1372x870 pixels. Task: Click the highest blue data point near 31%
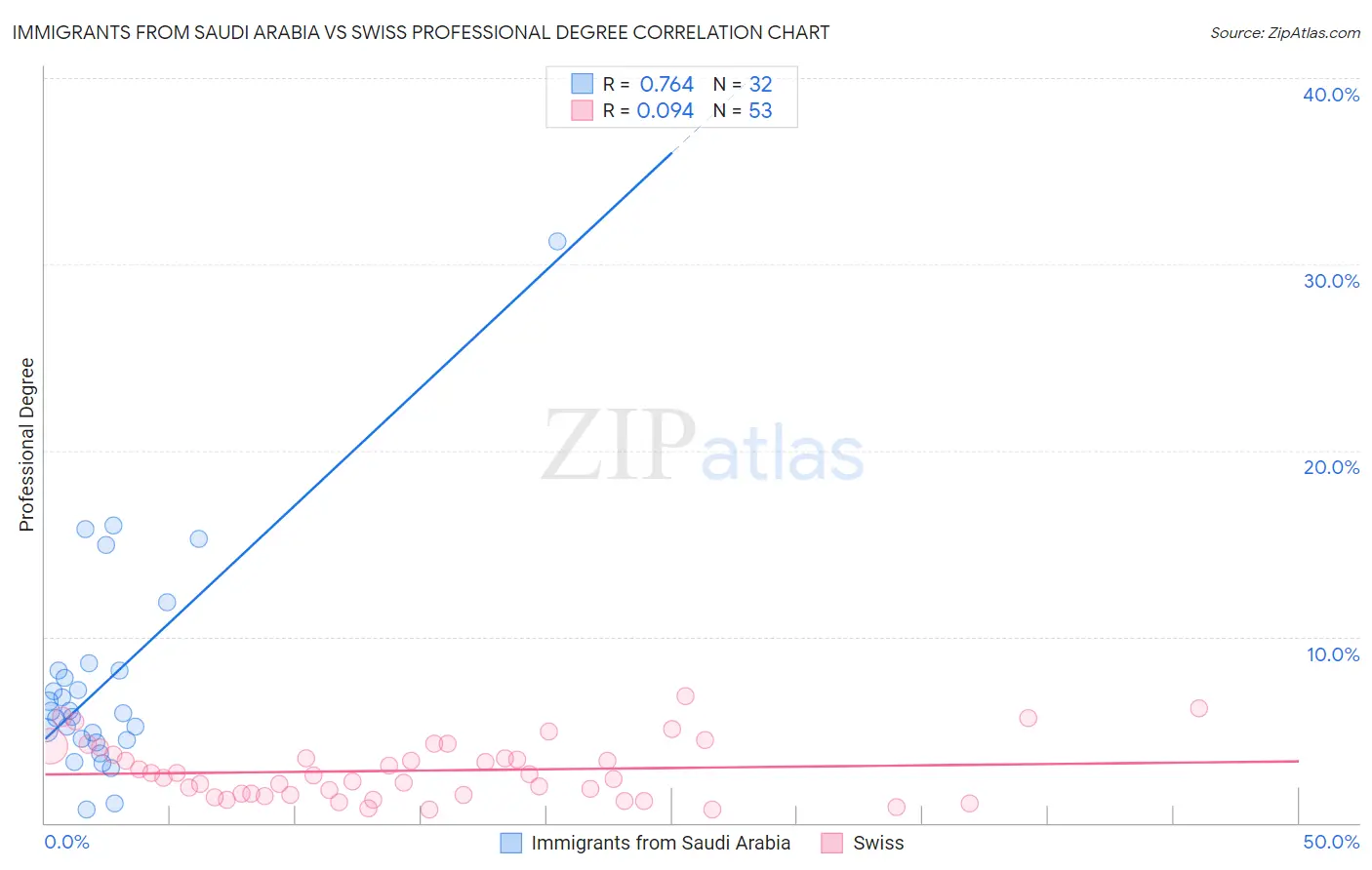557,241
